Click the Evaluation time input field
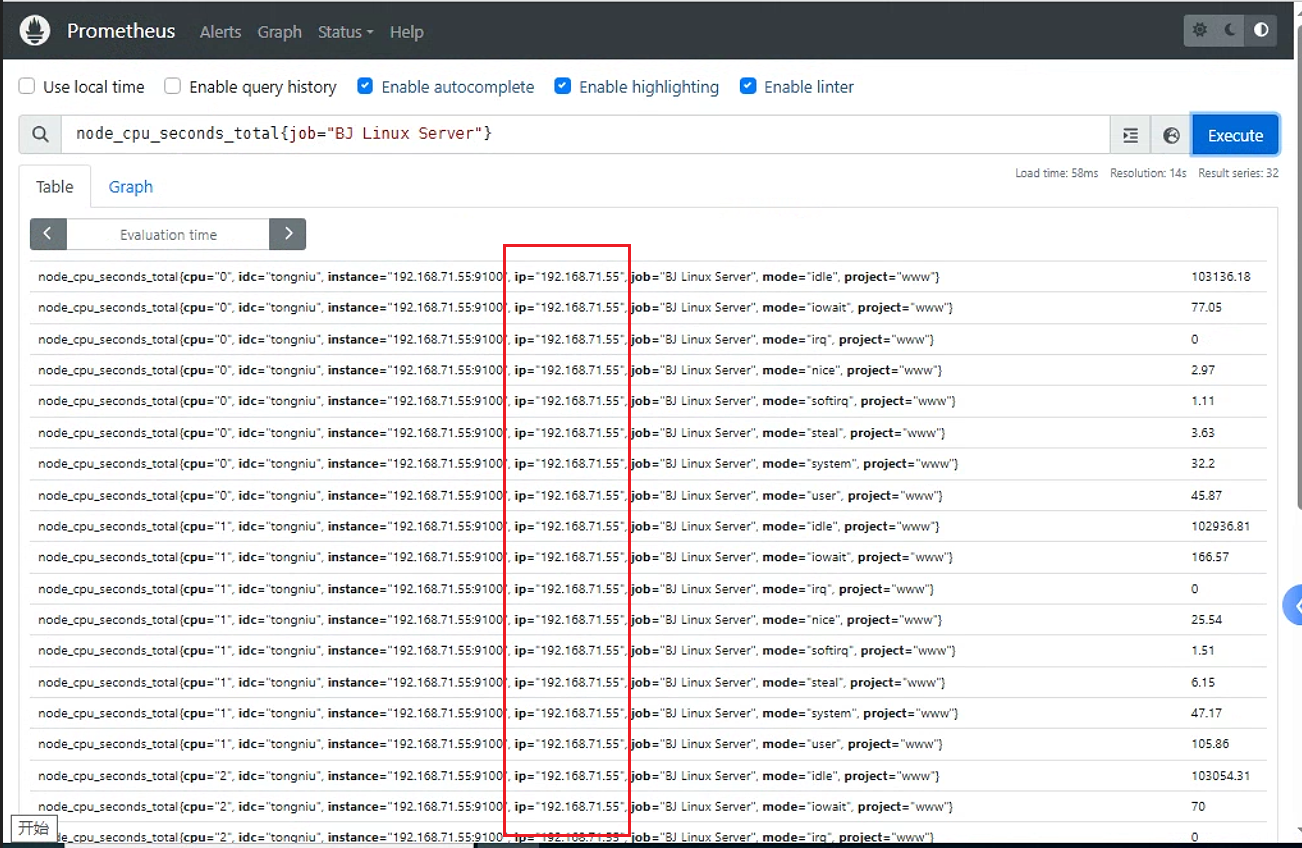 coord(168,234)
